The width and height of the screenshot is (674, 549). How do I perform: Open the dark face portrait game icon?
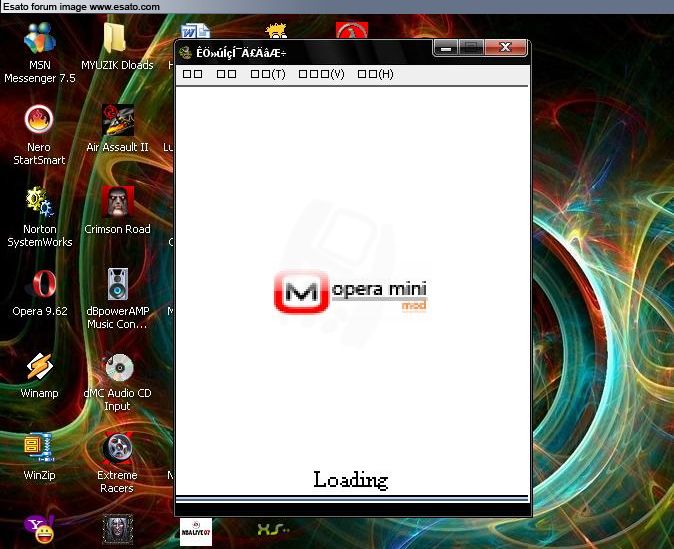coord(118,529)
